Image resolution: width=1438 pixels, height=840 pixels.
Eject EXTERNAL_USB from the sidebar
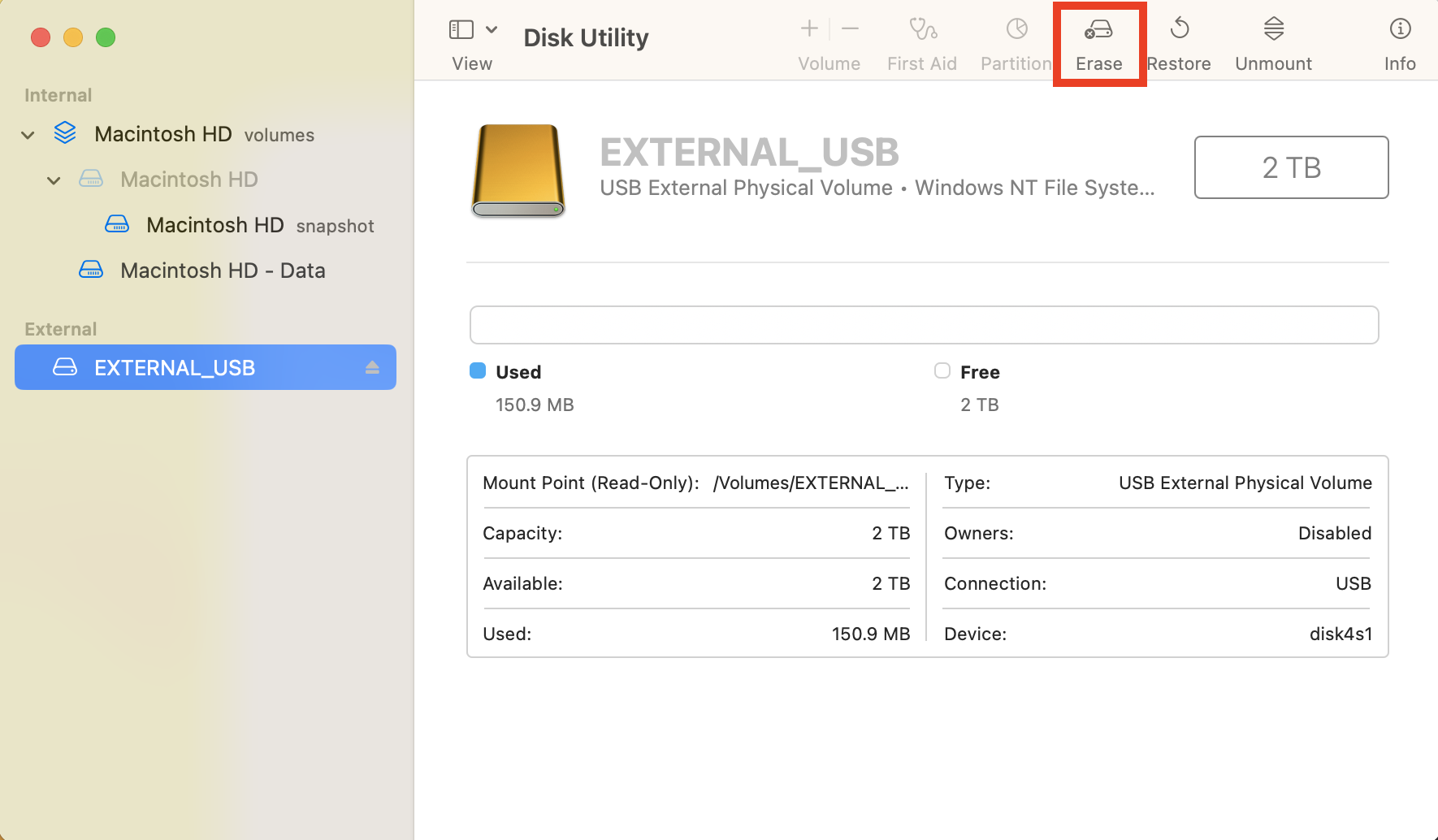tap(372, 367)
